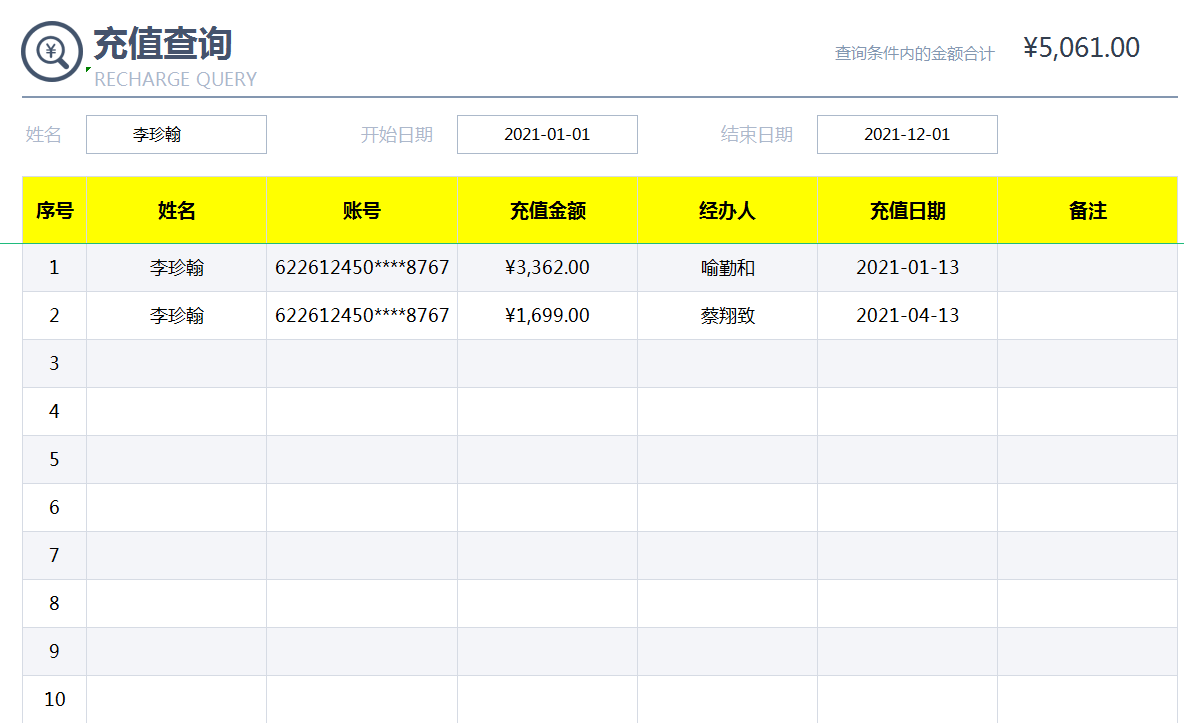Select the 姓名 input field containing 李珍翰
Screen dimensions: 1184x723
176,134
